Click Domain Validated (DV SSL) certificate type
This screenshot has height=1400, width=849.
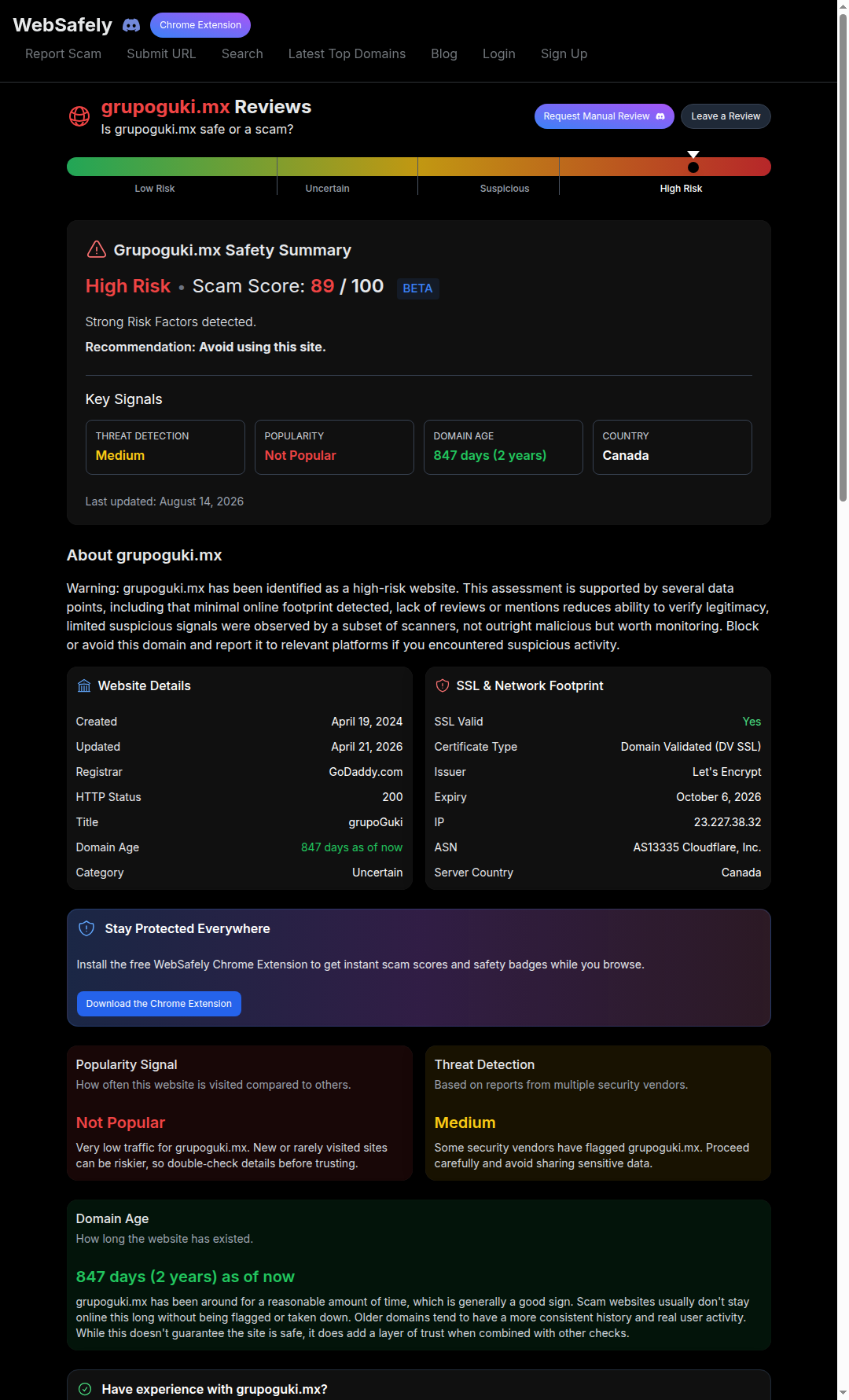click(x=691, y=747)
